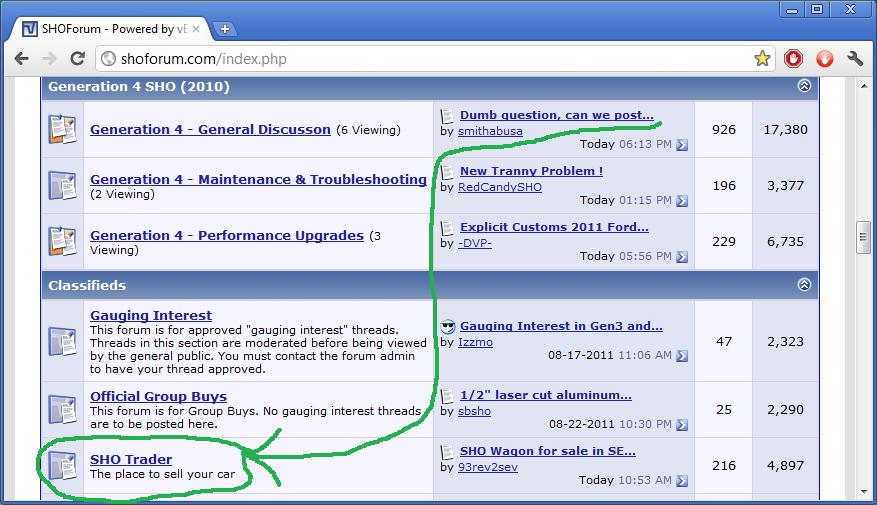
Task: Click Performance Upgrades forum status icon
Action: pyautogui.click(x=62, y=242)
